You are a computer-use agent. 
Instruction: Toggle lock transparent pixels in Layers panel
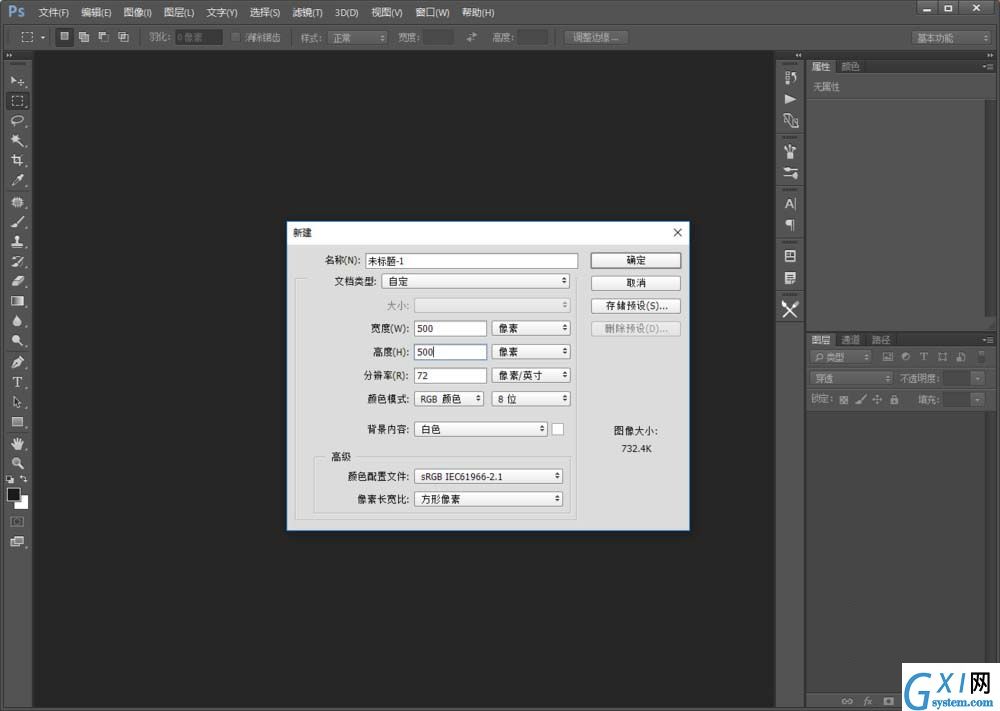[844, 400]
